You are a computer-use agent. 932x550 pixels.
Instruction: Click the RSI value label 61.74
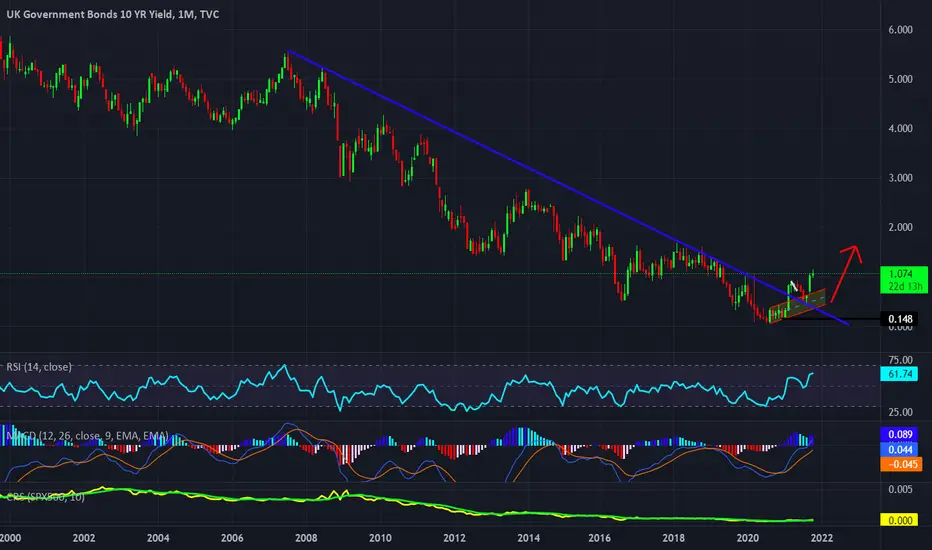pyautogui.click(x=900, y=374)
